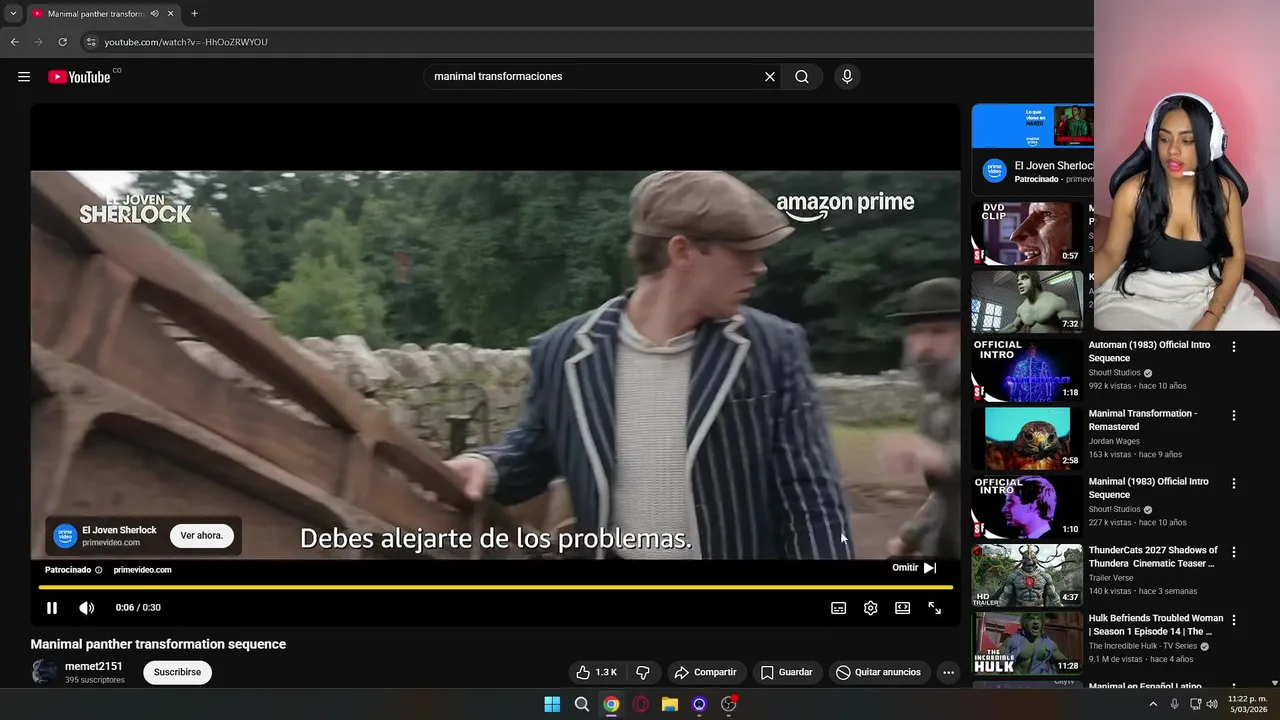Open the memet2151 channel avatar
The image size is (1280, 720).
coord(44,671)
